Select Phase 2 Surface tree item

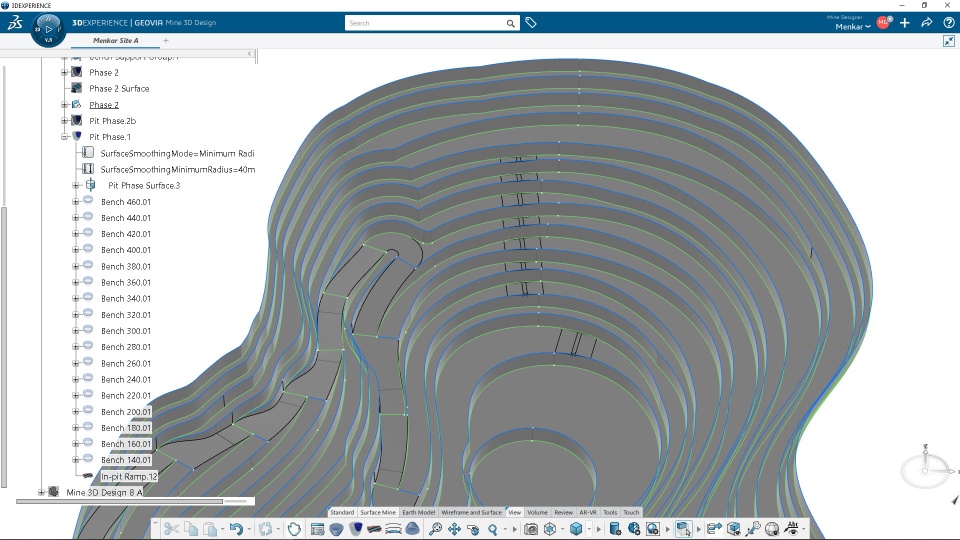pyautogui.click(x=119, y=89)
